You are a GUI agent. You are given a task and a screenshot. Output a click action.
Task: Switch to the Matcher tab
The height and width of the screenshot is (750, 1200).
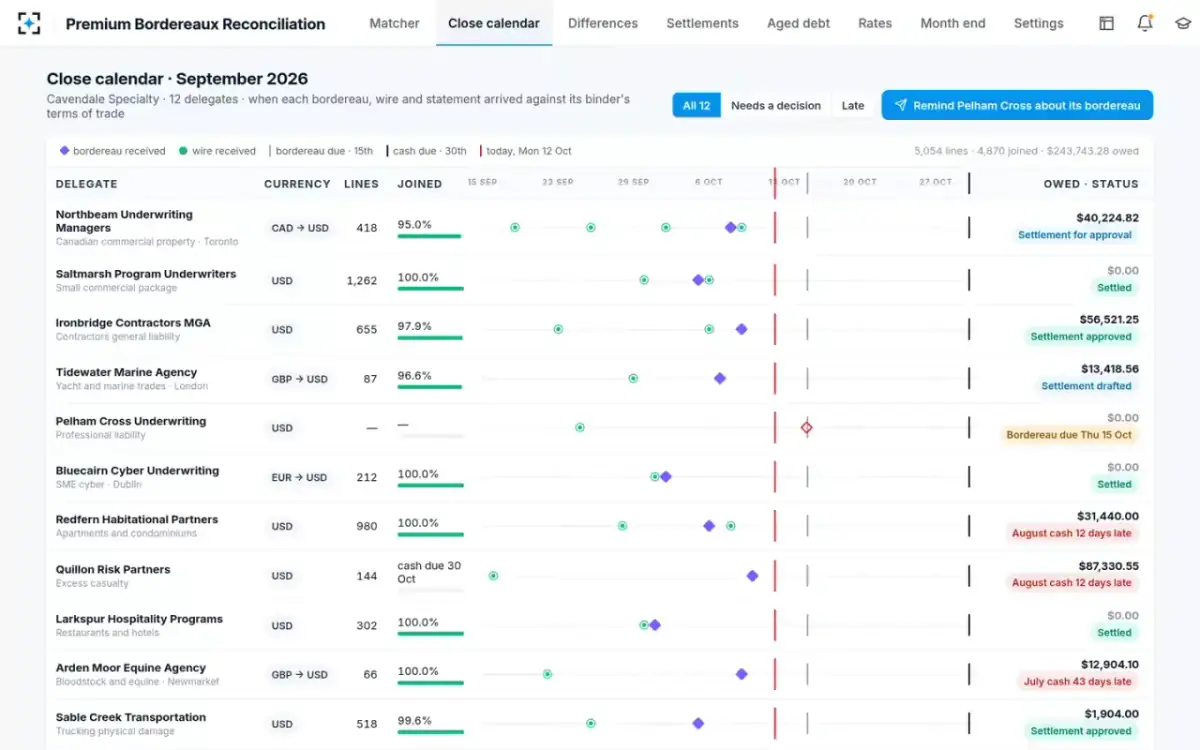tap(394, 23)
